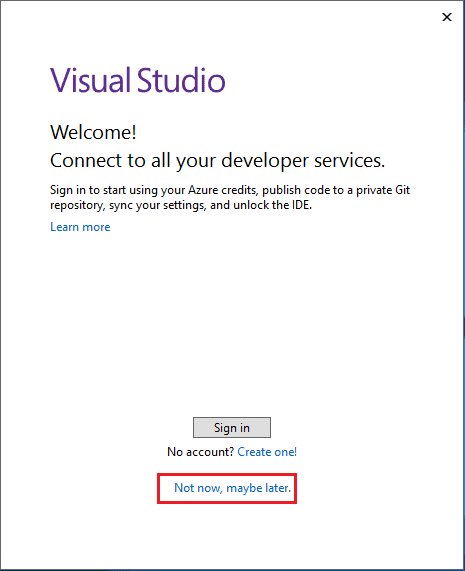The width and height of the screenshot is (465, 571).
Task: Click the No account? label
Action: pyautogui.click(x=200, y=452)
